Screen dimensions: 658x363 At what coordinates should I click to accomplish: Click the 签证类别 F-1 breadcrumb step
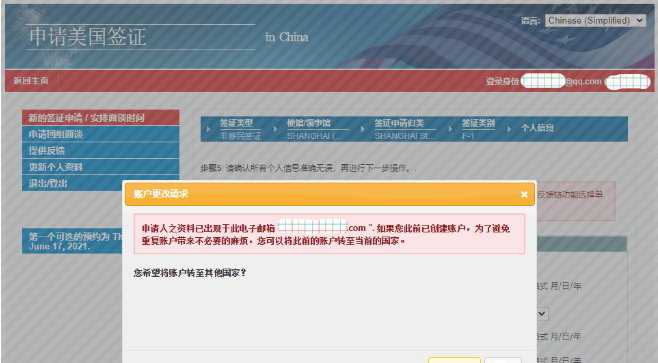pyautogui.click(x=478, y=129)
